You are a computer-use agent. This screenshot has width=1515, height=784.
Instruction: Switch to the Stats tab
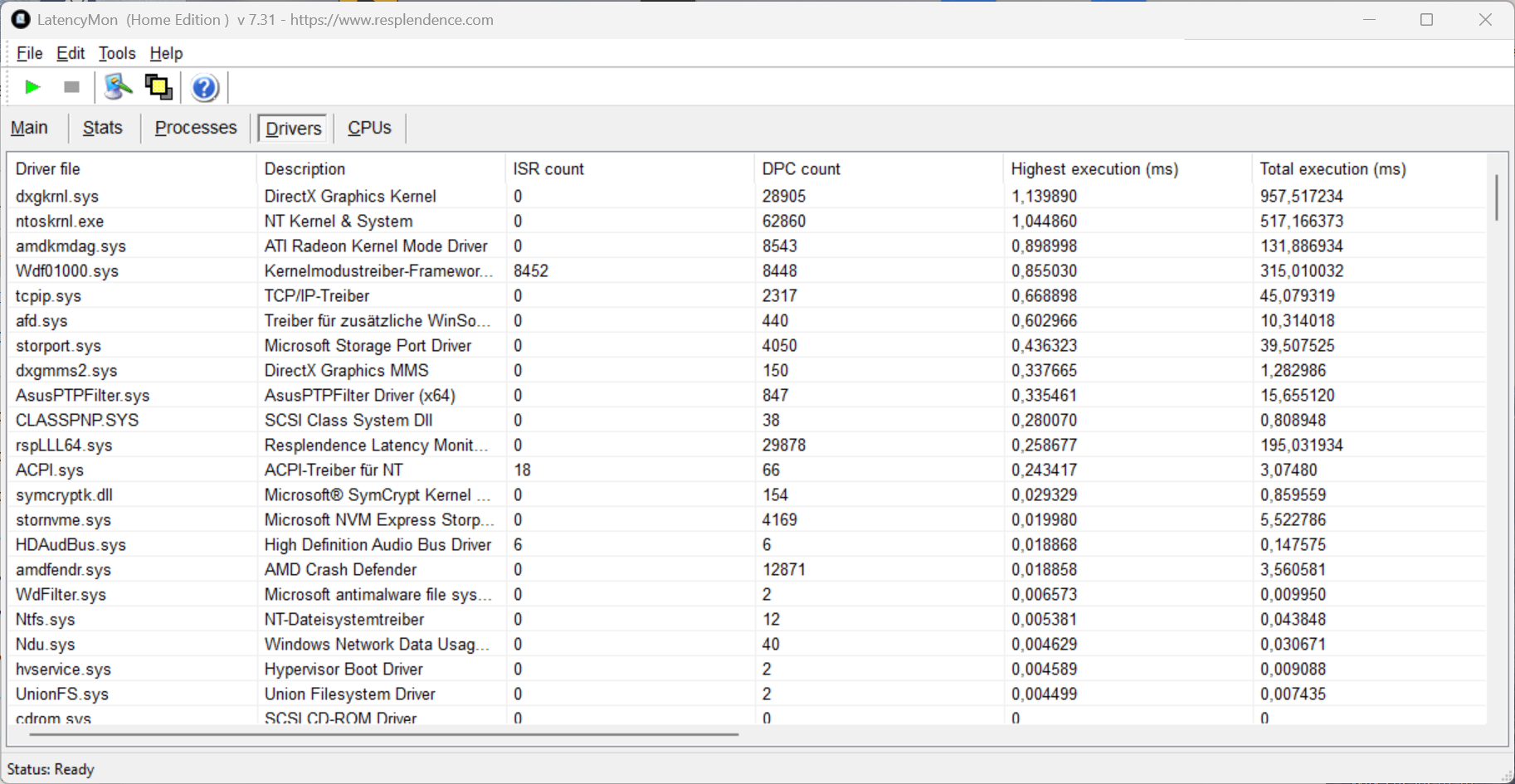[x=102, y=128]
